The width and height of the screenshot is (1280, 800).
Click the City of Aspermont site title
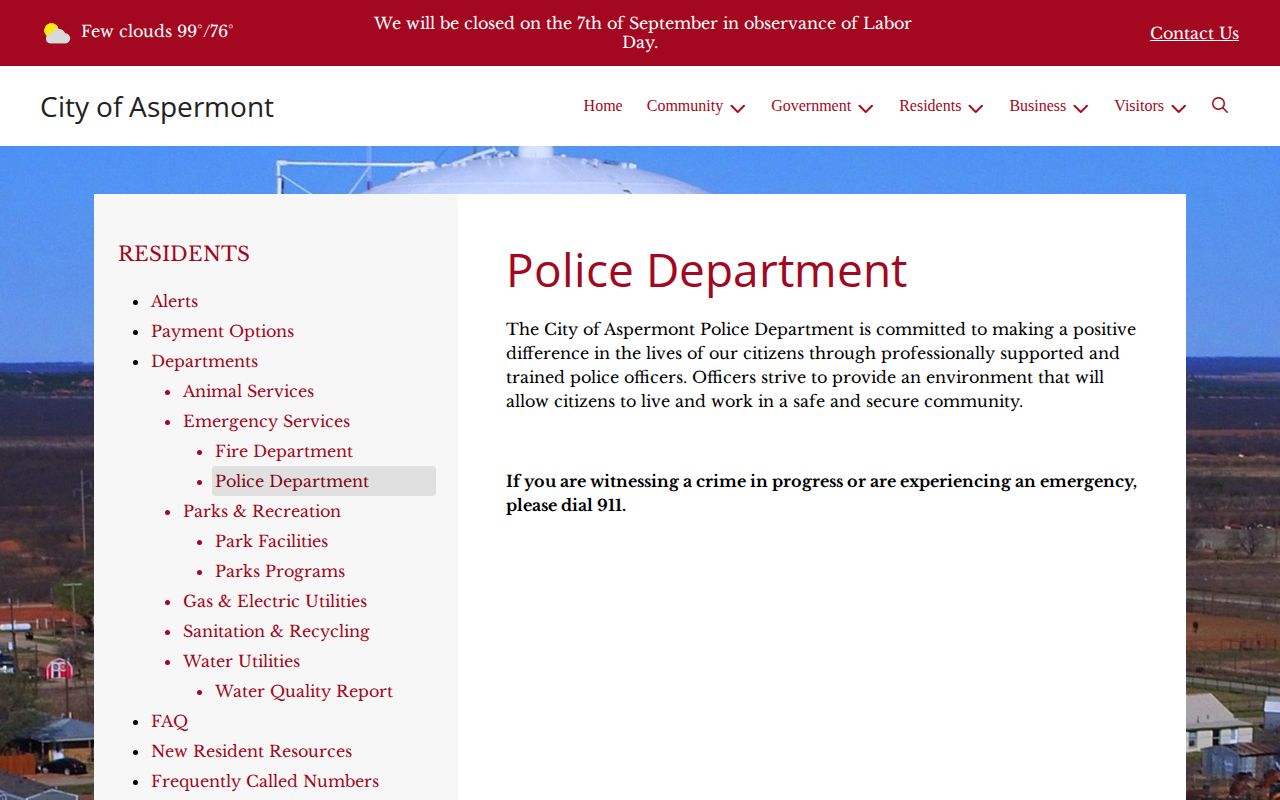tap(157, 107)
